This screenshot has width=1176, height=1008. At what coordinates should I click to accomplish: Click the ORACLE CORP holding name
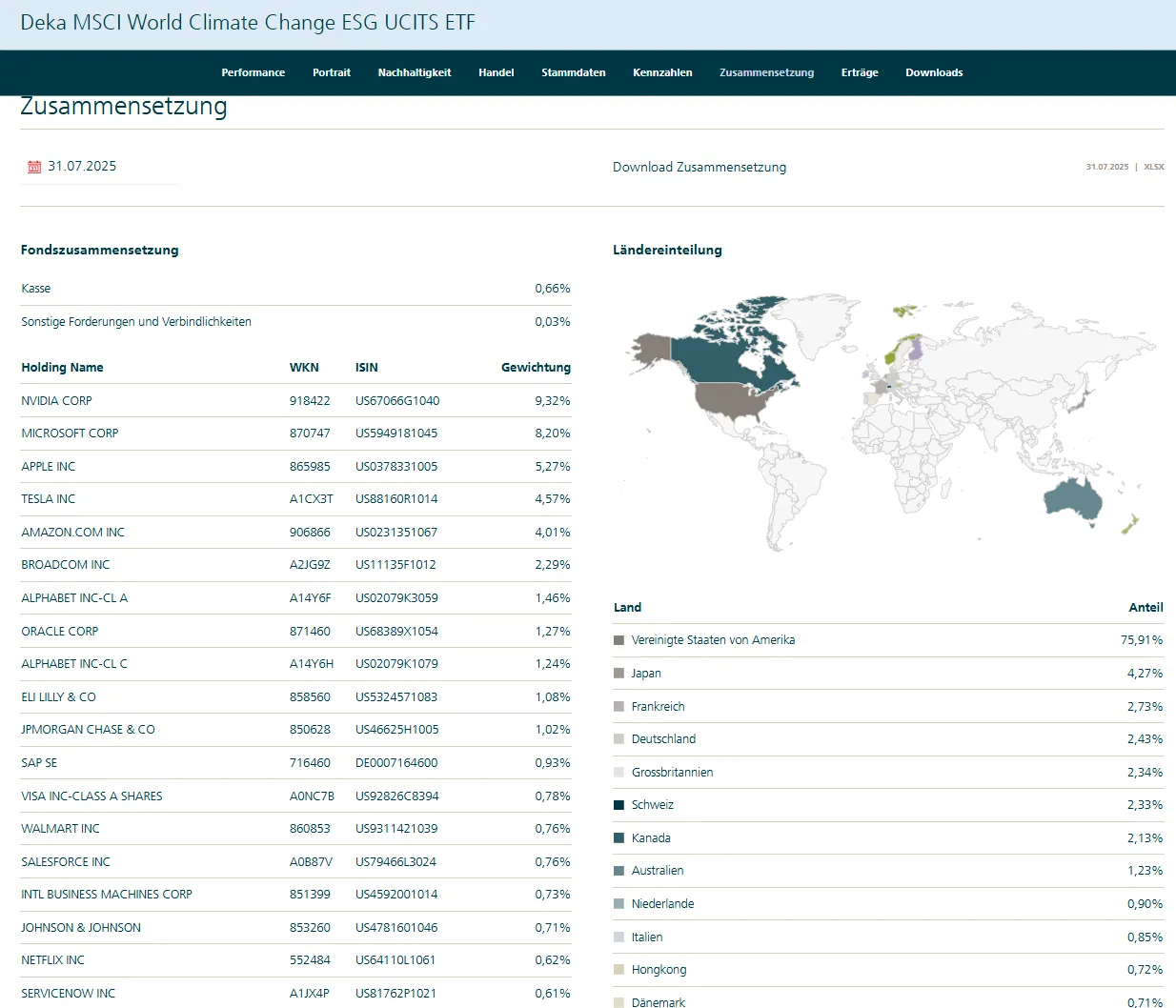tap(60, 632)
